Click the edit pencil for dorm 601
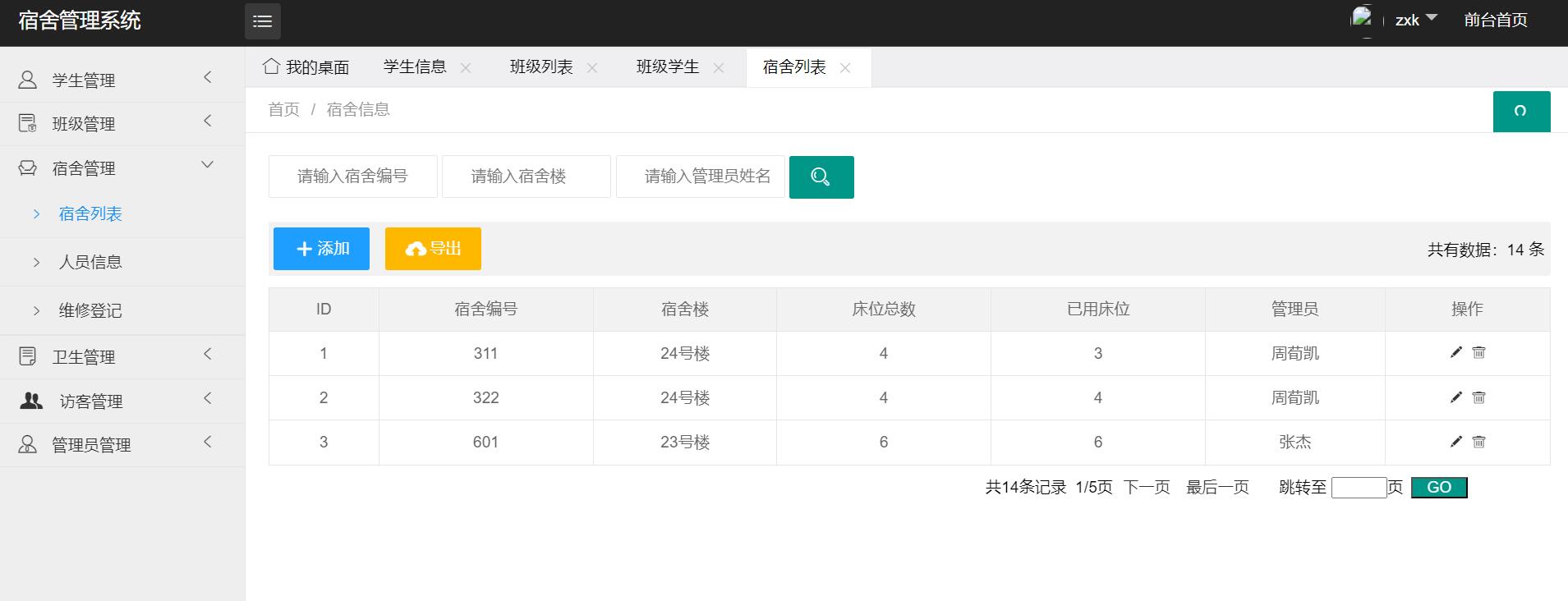1568x601 pixels. click(x=1456, y=442)
